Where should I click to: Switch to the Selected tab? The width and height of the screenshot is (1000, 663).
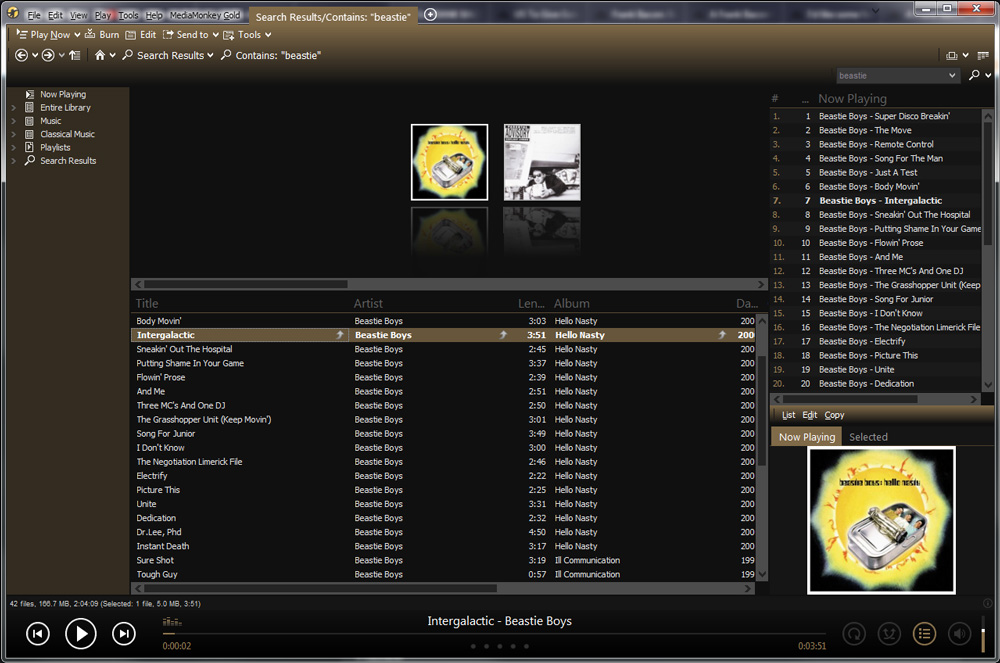[868, 437]
